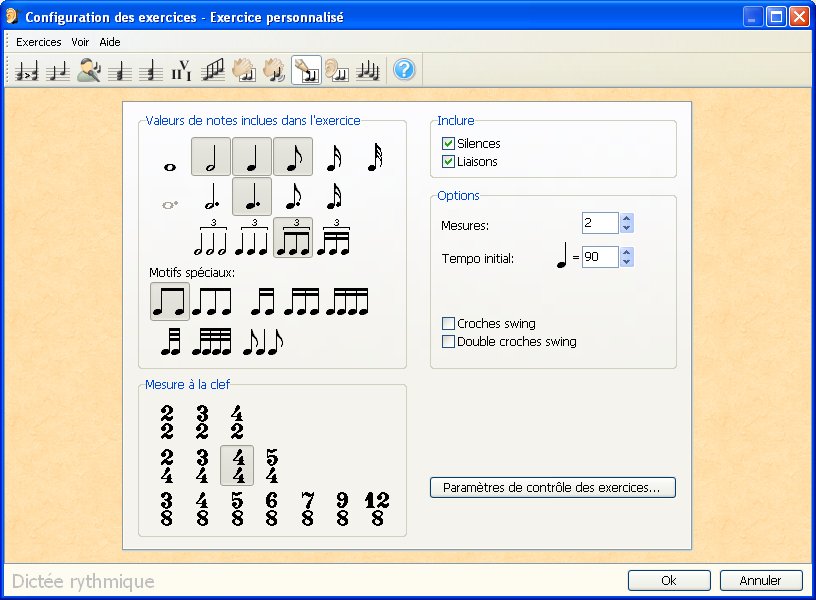
Task: Increase Mesures value with up arrow
Action: click(626, 218)
